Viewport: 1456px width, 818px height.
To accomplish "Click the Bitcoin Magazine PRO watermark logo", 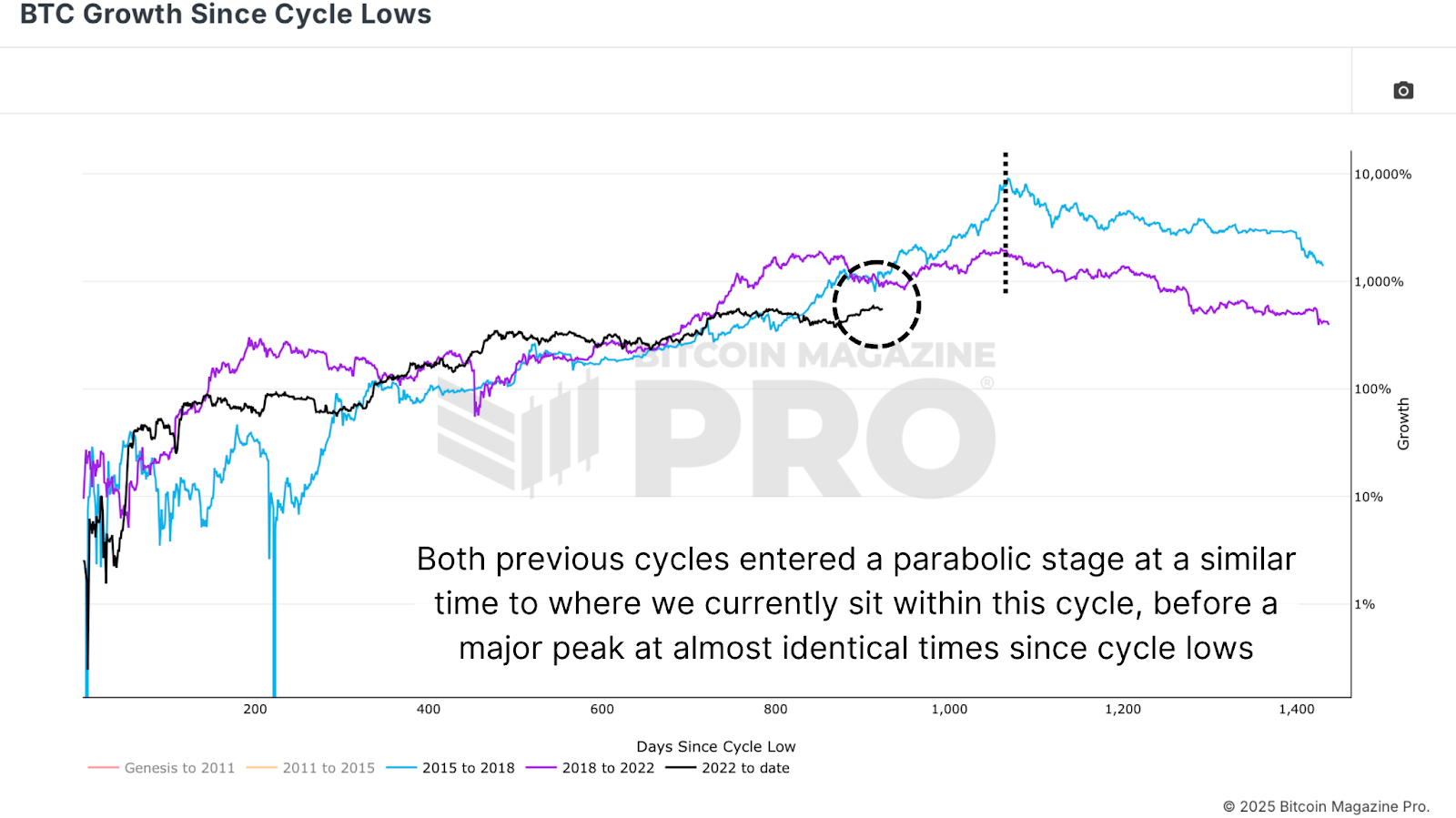I will click(717, 423).
